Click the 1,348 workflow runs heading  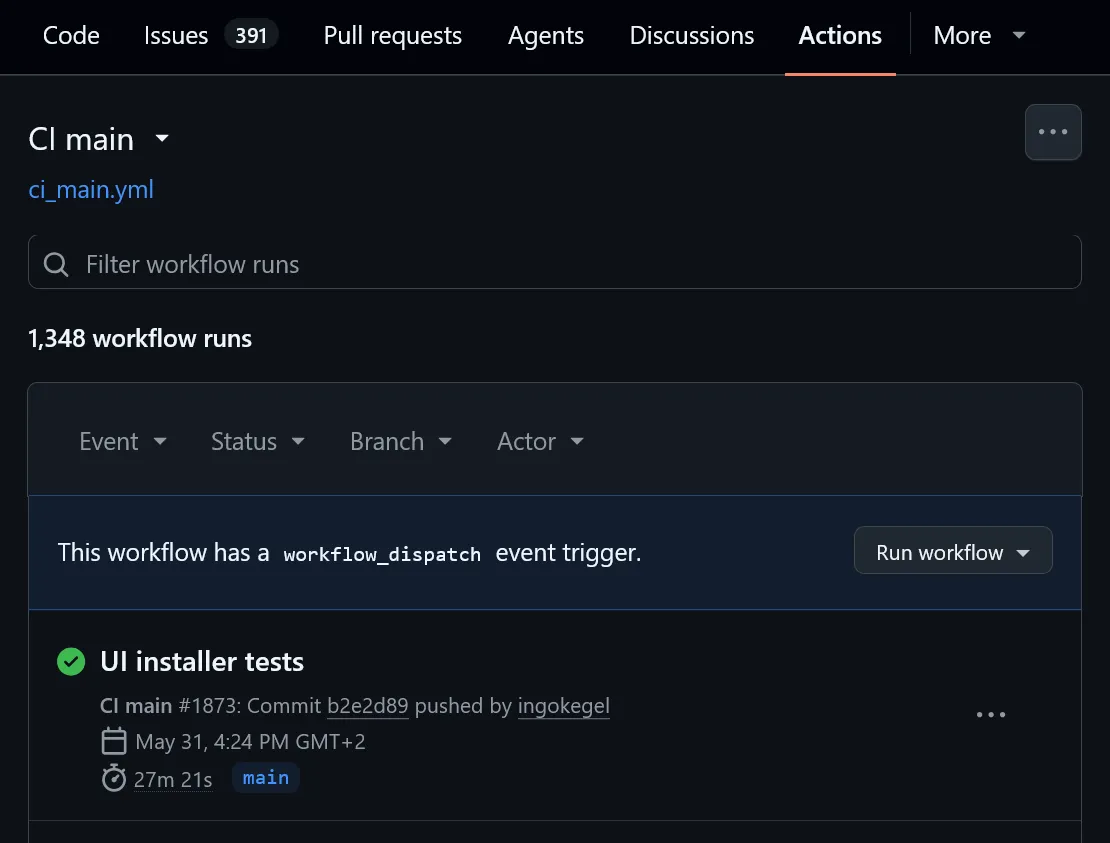click(139, 338)
